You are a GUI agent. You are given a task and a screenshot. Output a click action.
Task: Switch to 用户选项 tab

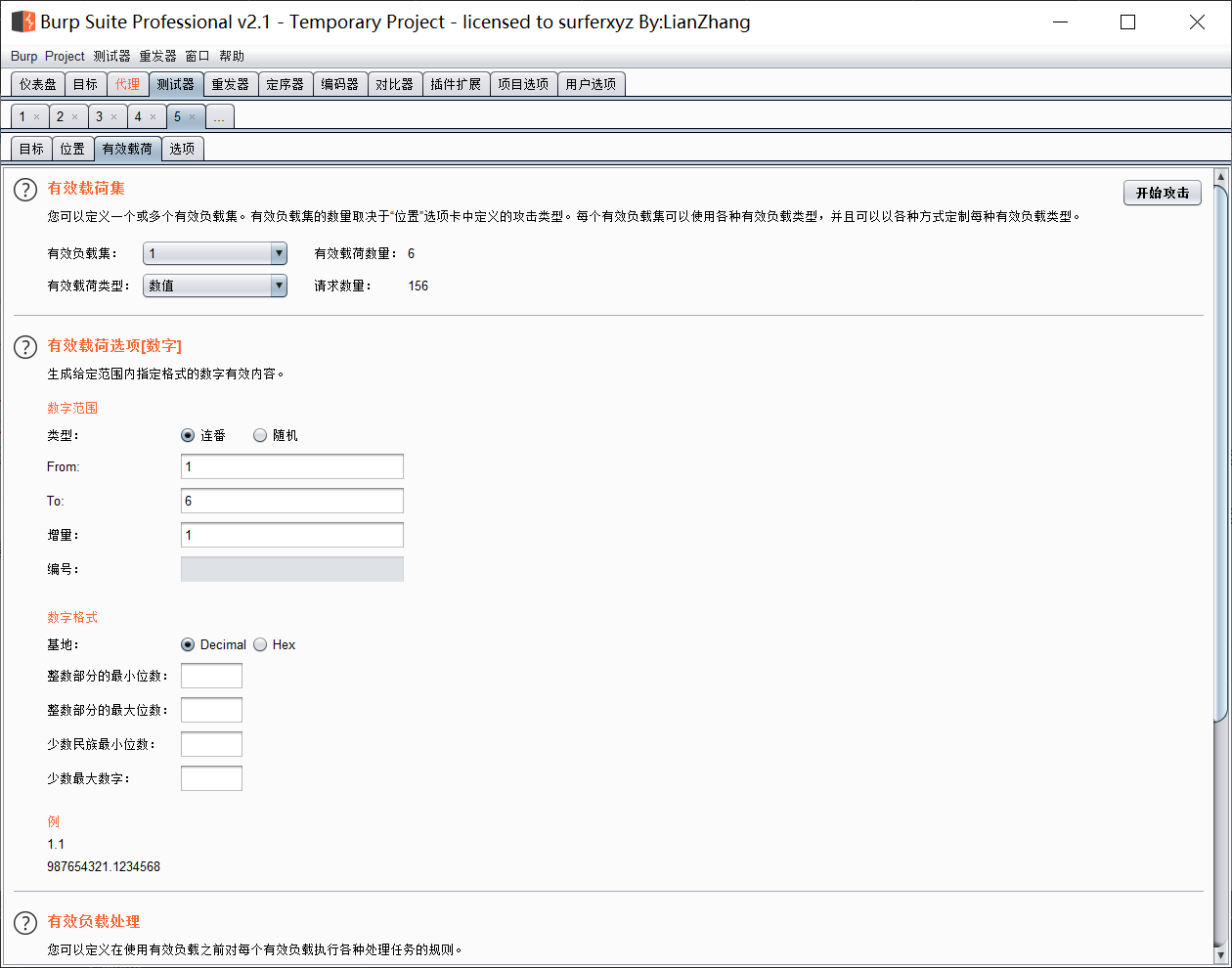pyautogui.click(x=591, y=84)
